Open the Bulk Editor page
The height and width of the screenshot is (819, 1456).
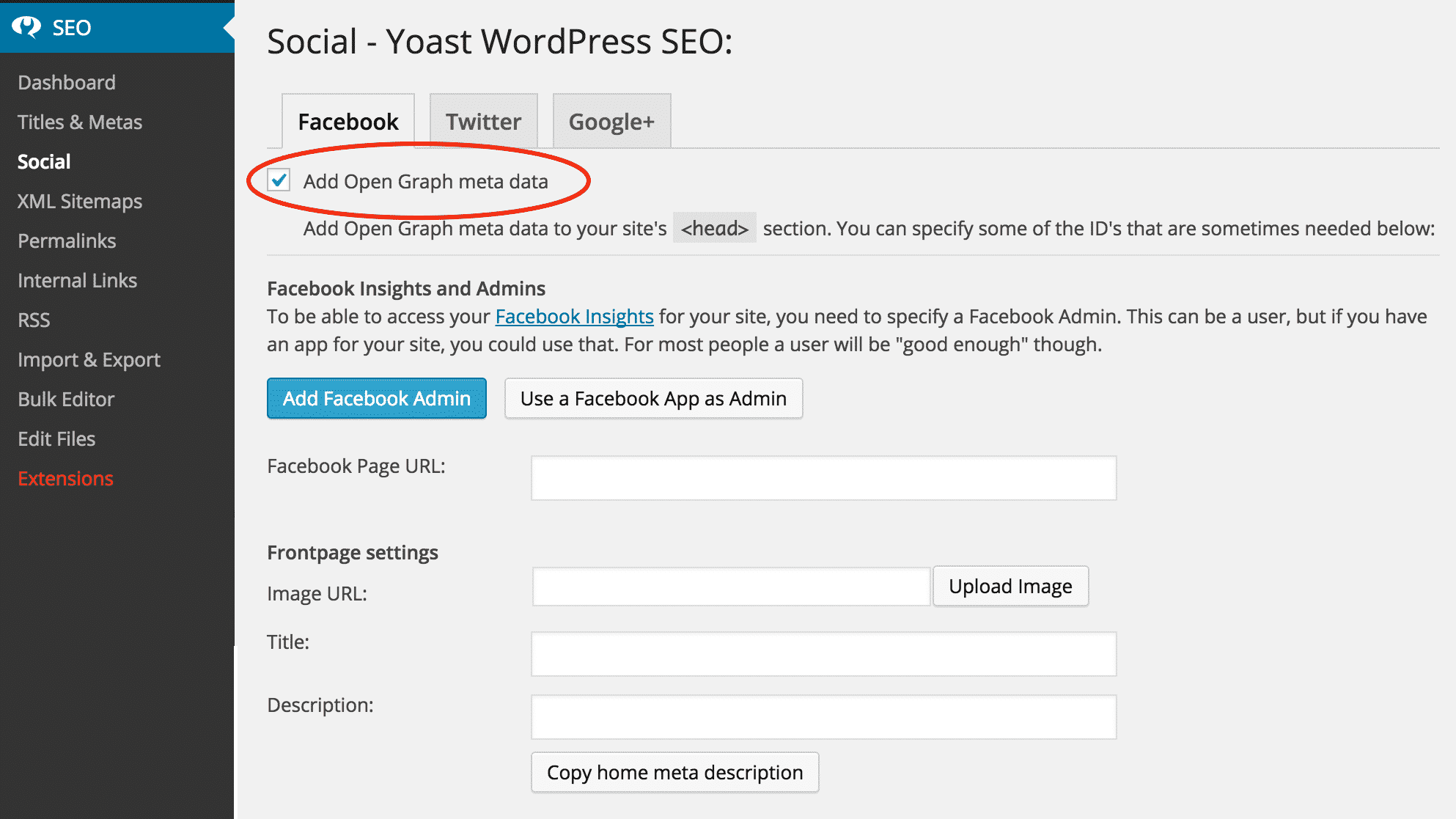66,399
